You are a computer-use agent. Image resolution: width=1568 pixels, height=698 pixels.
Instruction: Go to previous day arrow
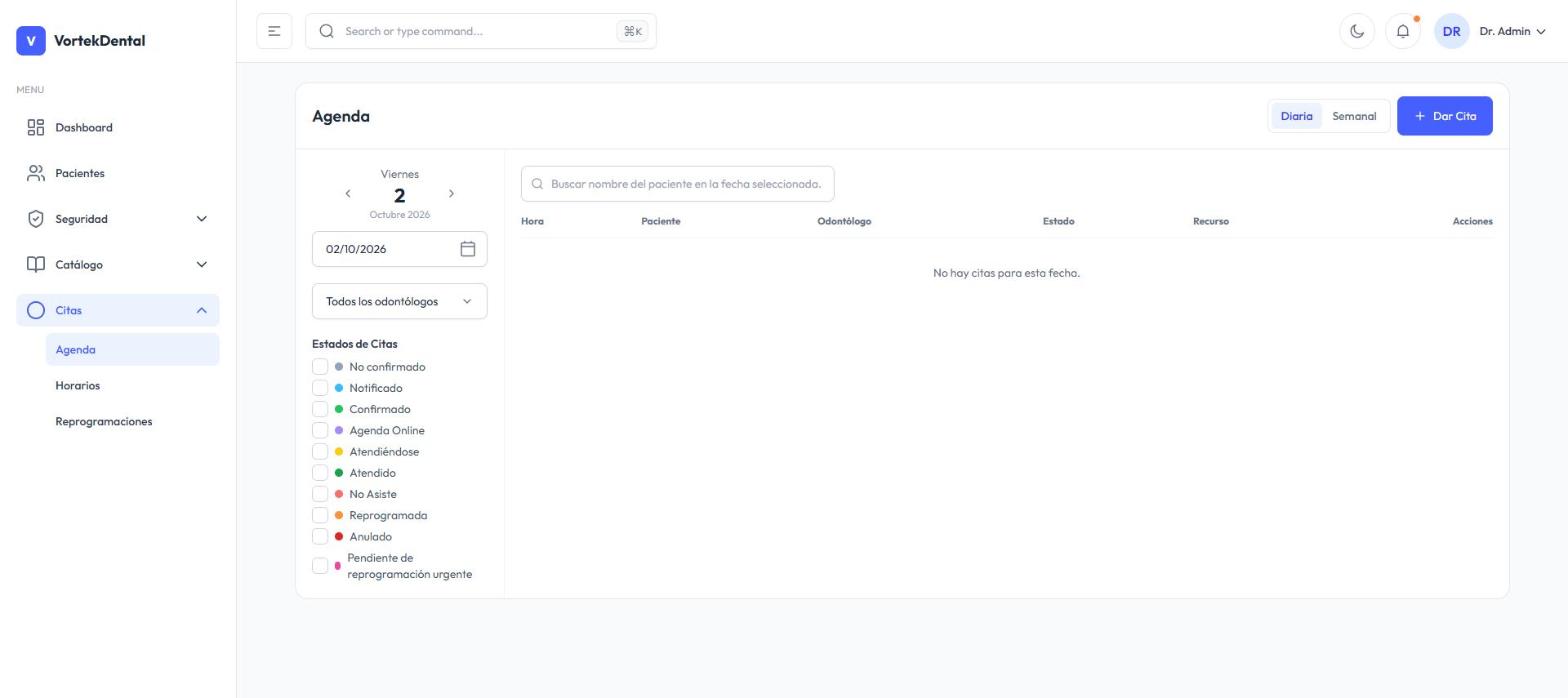[348, 194]
